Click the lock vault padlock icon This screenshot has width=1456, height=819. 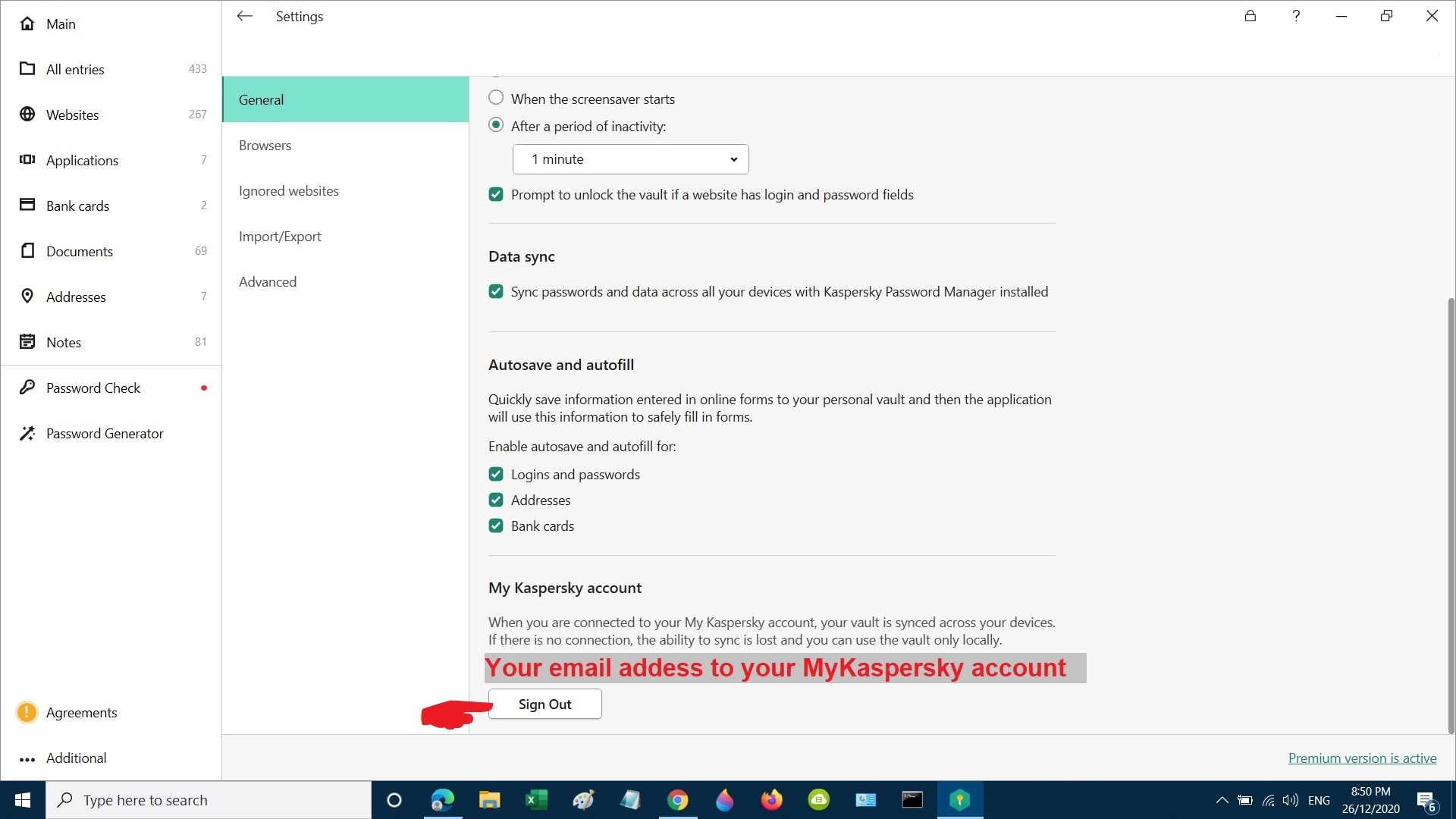(x=1250, y=16)
